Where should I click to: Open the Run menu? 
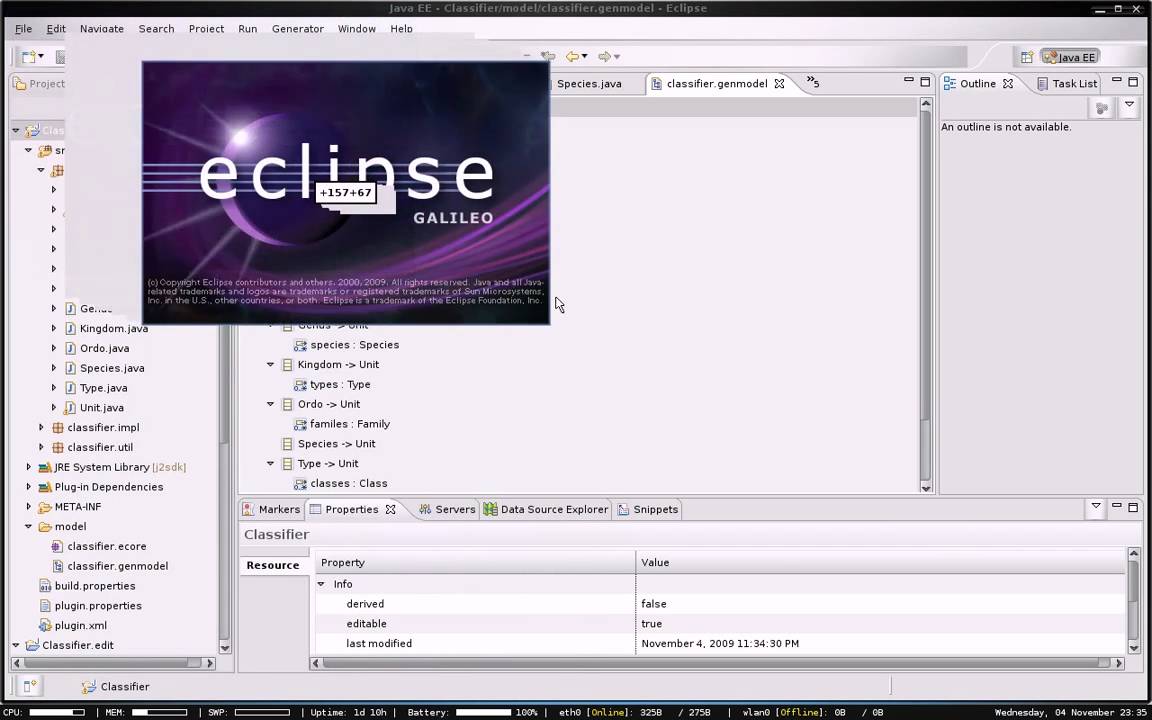coord(248,29)
